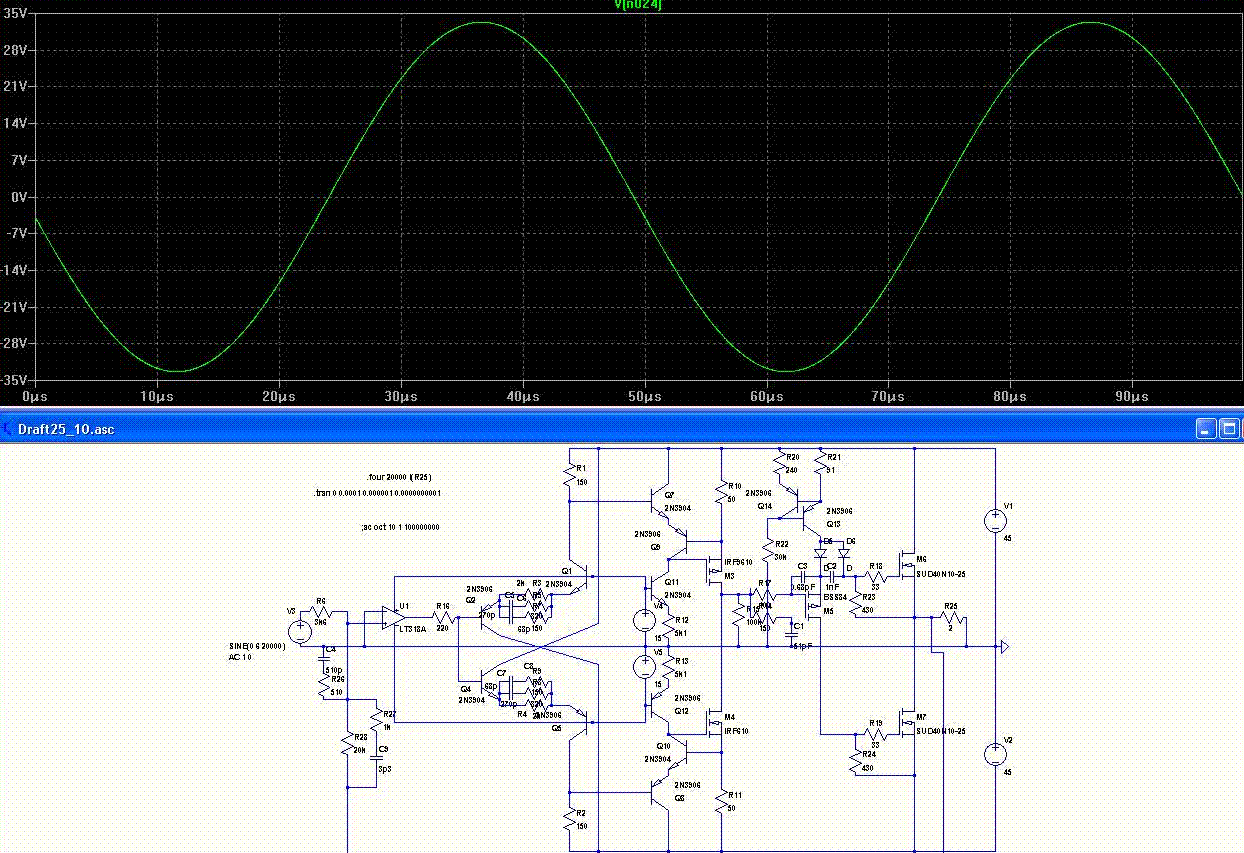Select the M7 SUD40N10-25 MOSFET symbol
Image resolution: width=1244 pixels, height=853 pixels.
[x=909, y=724]
